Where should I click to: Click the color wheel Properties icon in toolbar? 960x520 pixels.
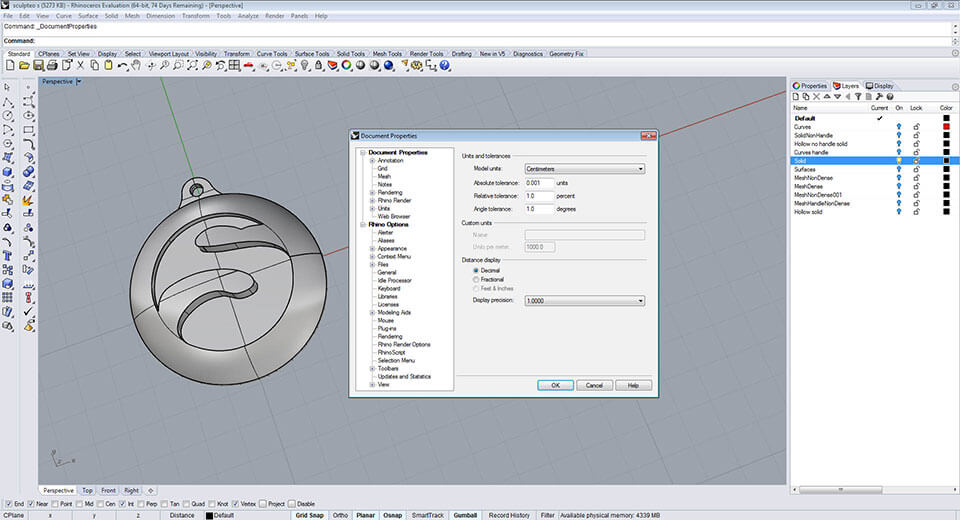(347, 65)
